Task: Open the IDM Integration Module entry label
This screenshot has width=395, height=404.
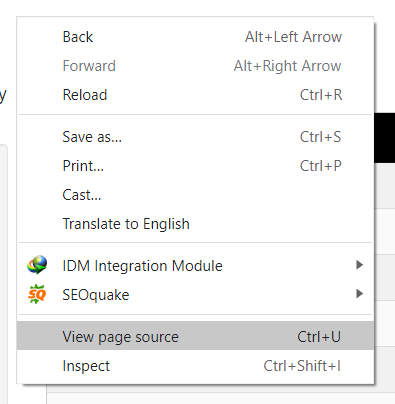Action: (x=142, y=266)
